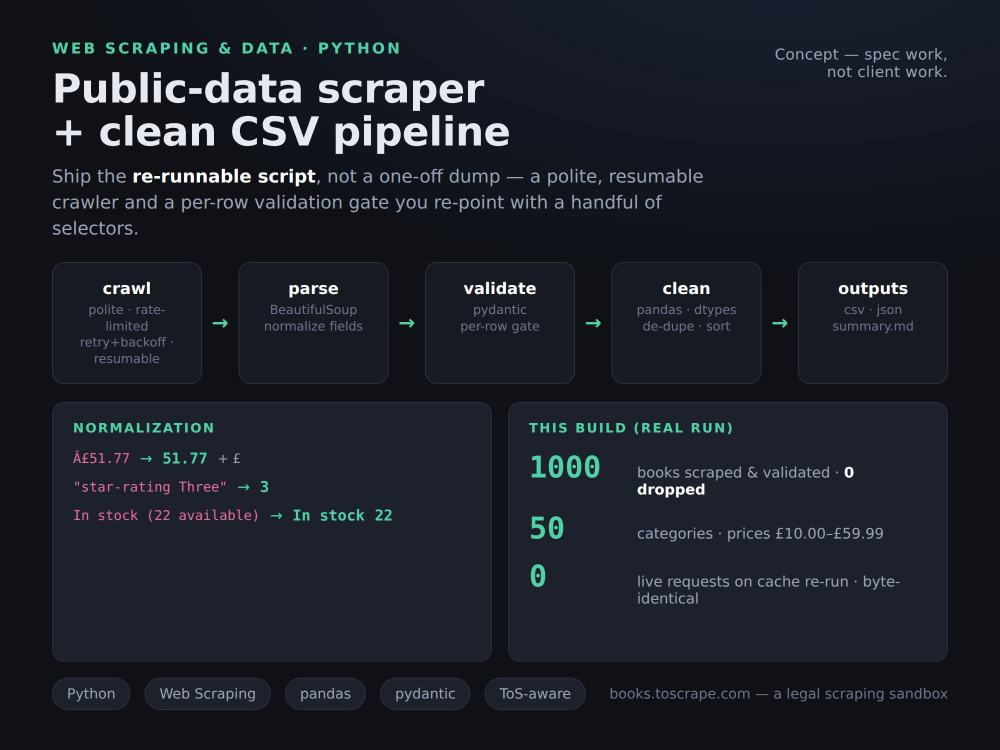Image resolution: width=1000 pixels, height=750 pixels.
Task: Click the '1000' books scraped figure
Action: click(564, 467)
